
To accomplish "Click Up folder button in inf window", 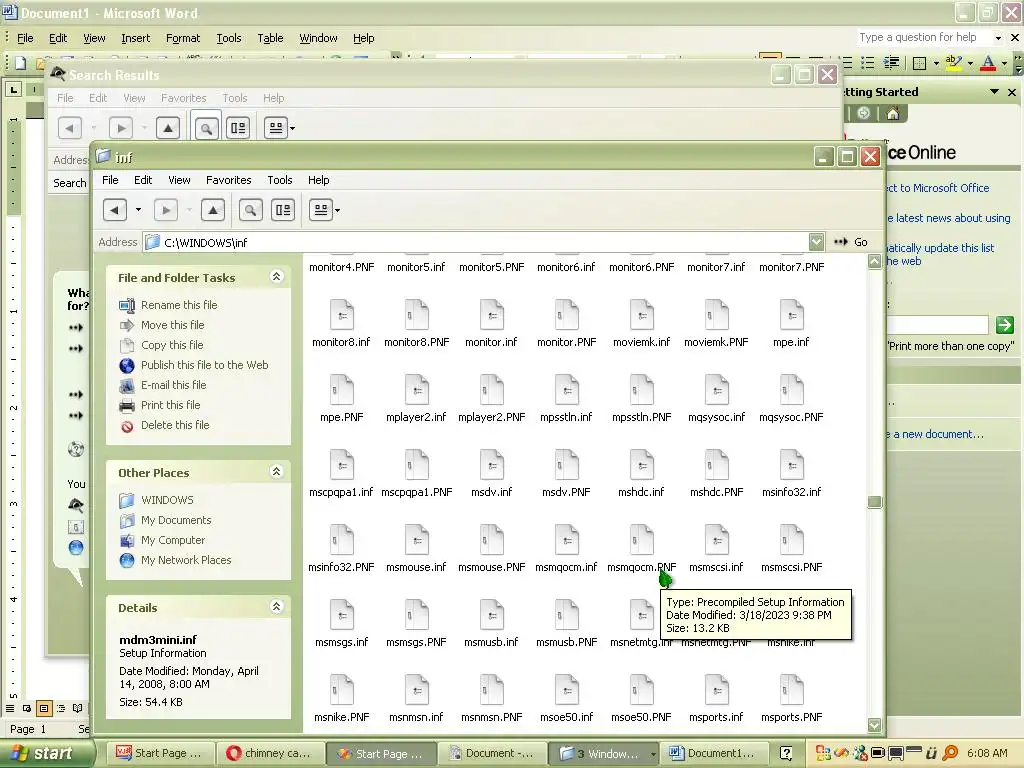I will click(x=213, y=210).
